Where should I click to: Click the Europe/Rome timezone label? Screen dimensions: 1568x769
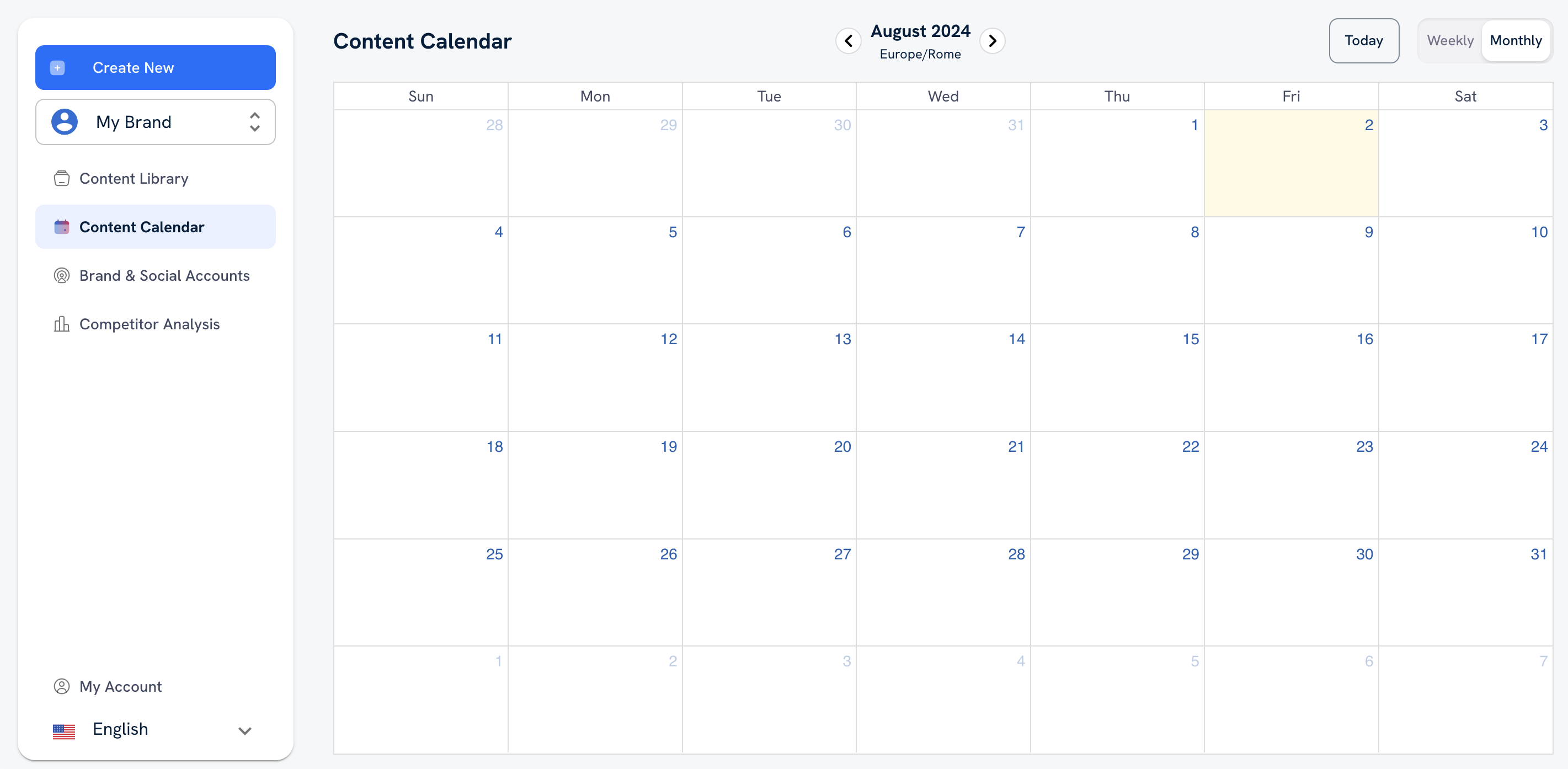tap(919, 53)
